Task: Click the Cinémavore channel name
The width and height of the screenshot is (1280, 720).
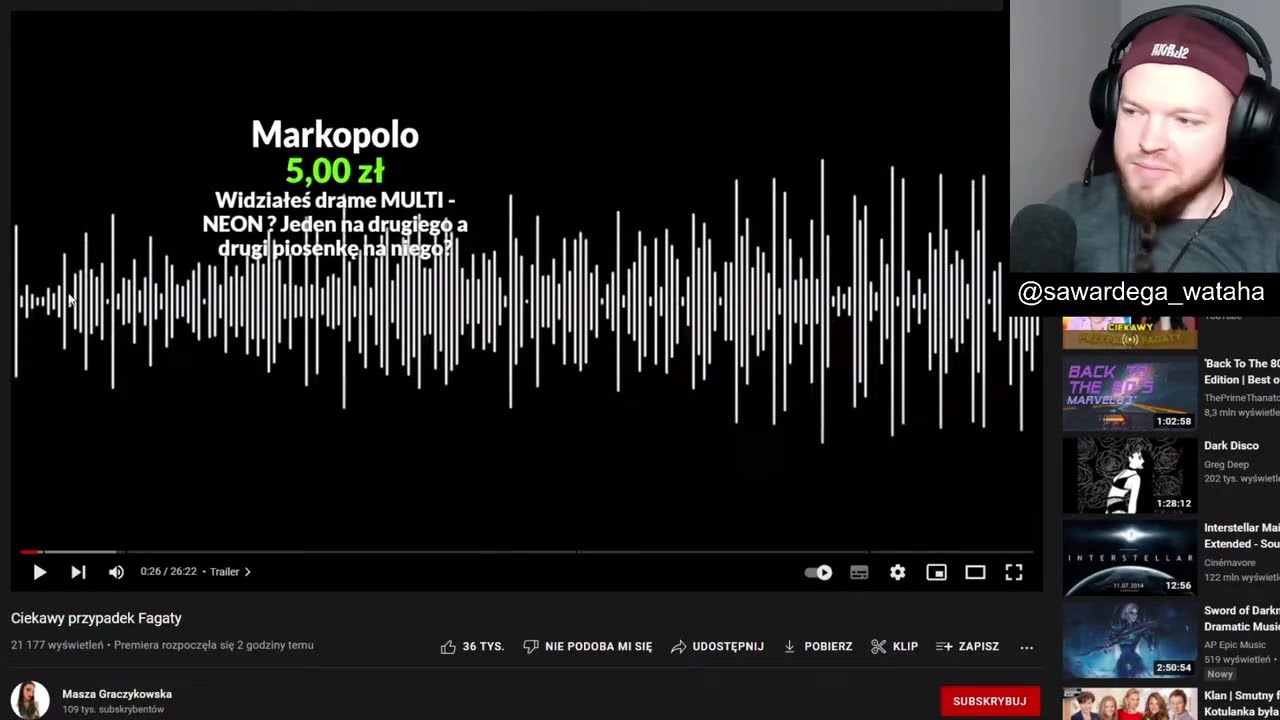Action: click(1229, 562)
